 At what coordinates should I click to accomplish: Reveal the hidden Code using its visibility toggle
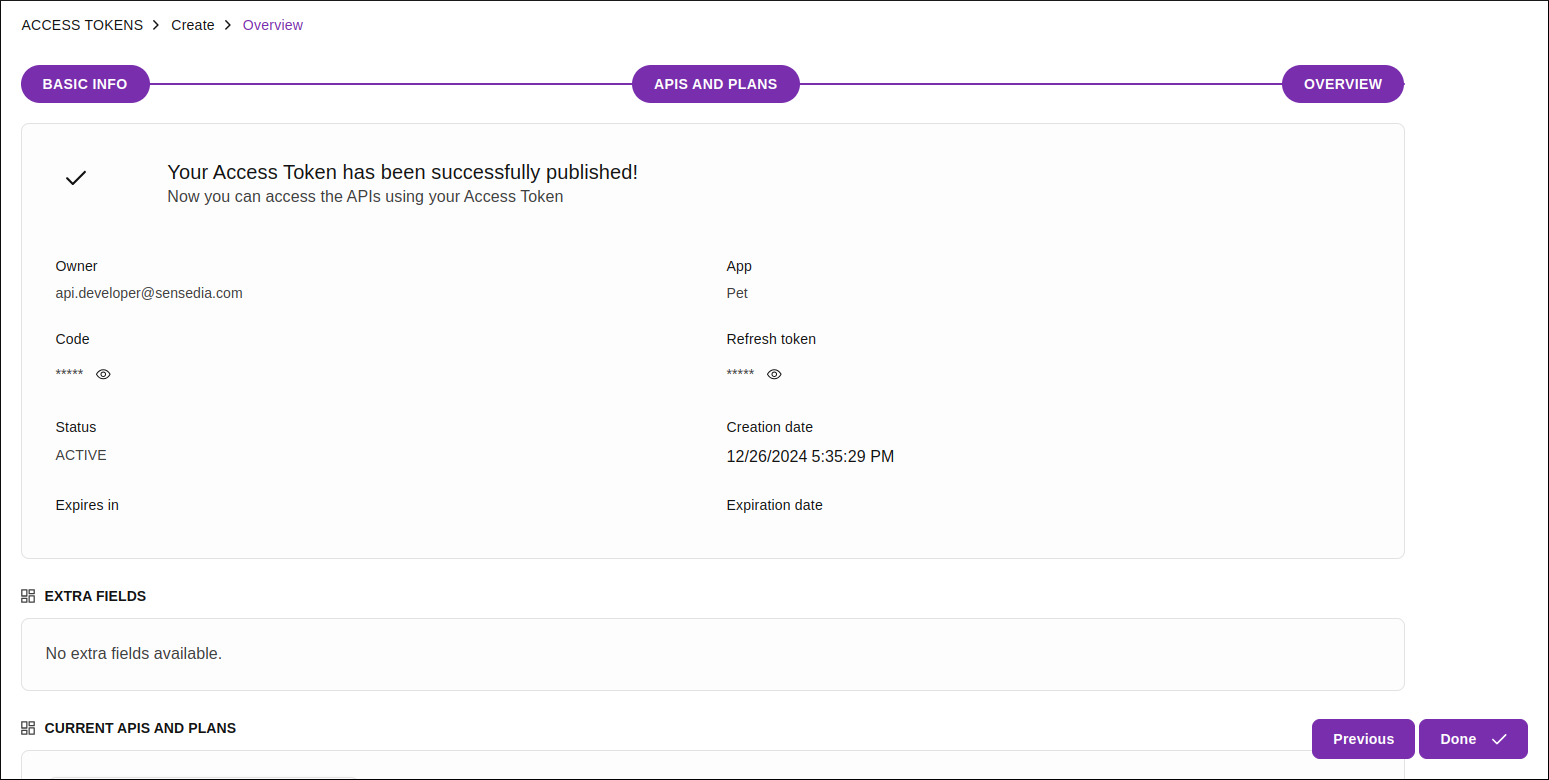click(103, 373)
